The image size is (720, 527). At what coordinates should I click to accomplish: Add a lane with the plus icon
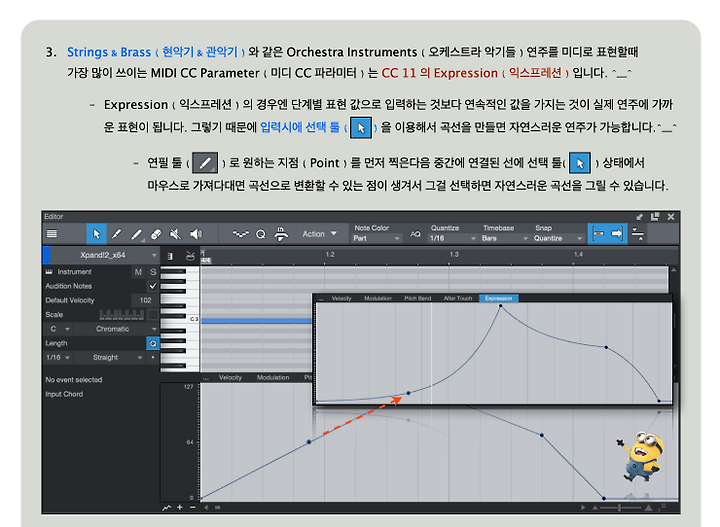pyautogui.click(x=180, y=507)
